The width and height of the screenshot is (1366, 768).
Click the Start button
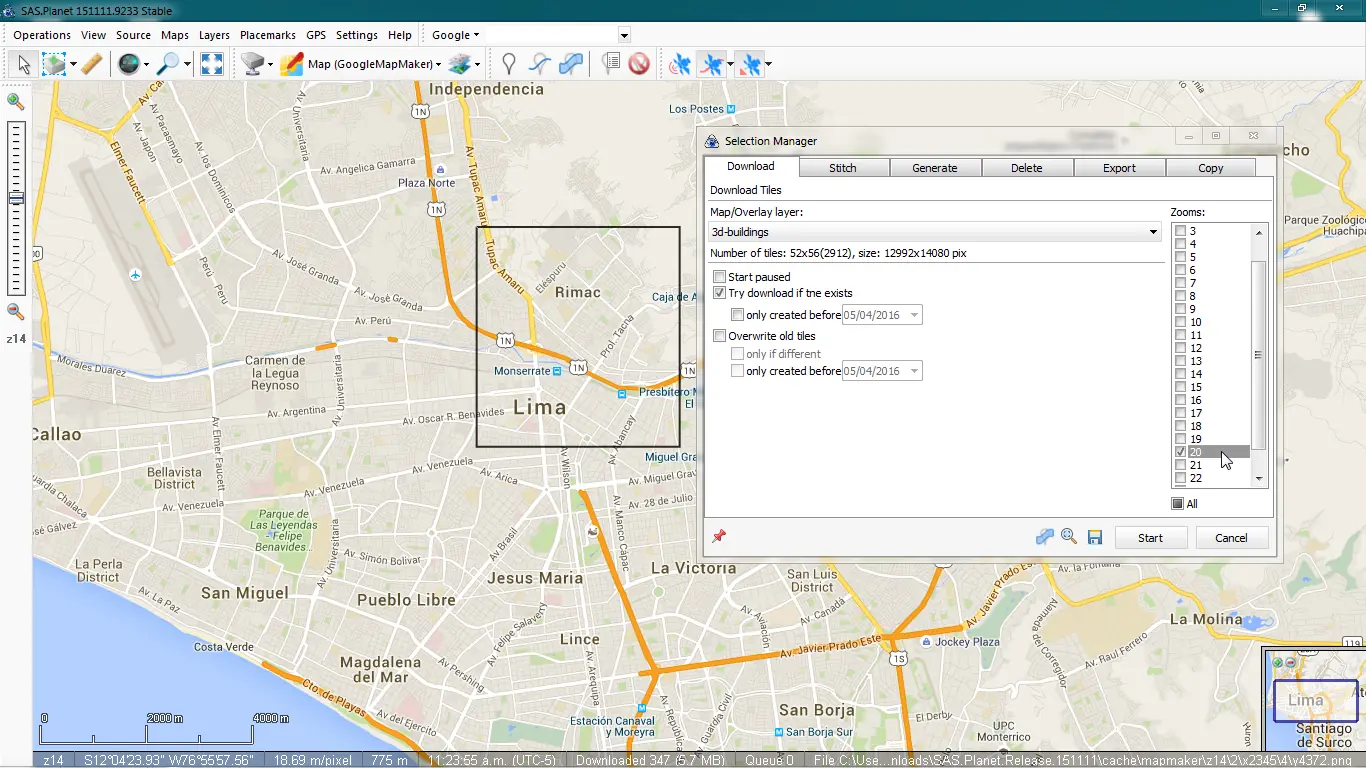pos(1150,538)
